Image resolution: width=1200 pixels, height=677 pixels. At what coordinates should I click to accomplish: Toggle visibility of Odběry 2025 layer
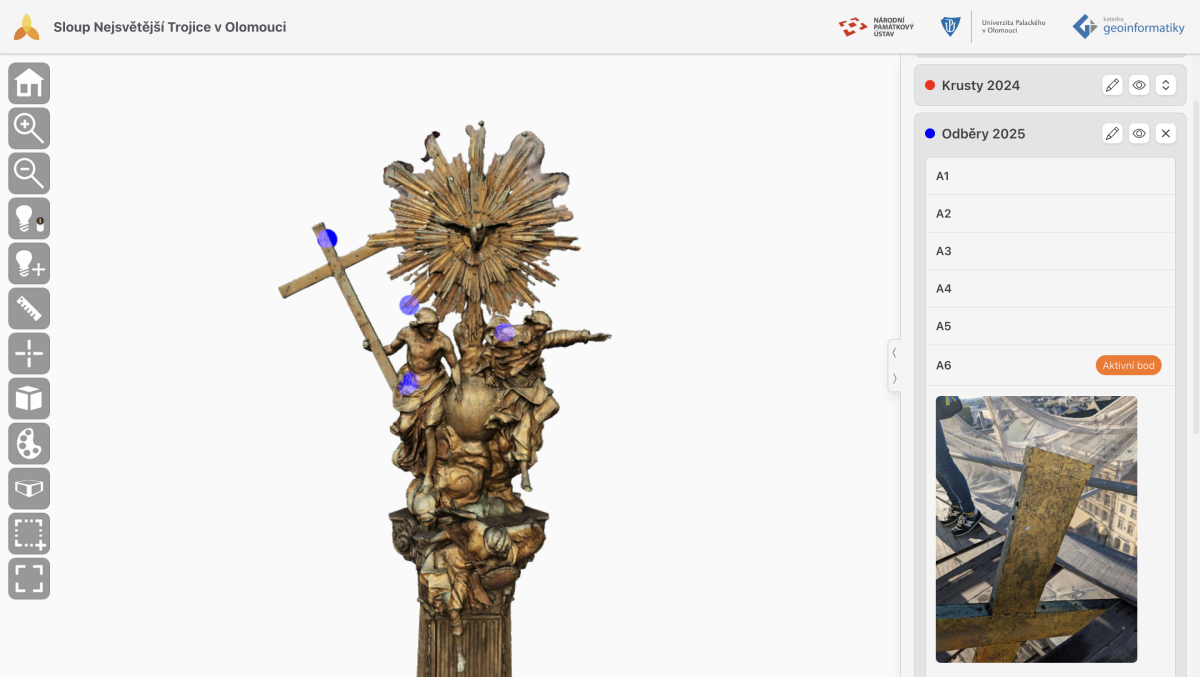1138,134
